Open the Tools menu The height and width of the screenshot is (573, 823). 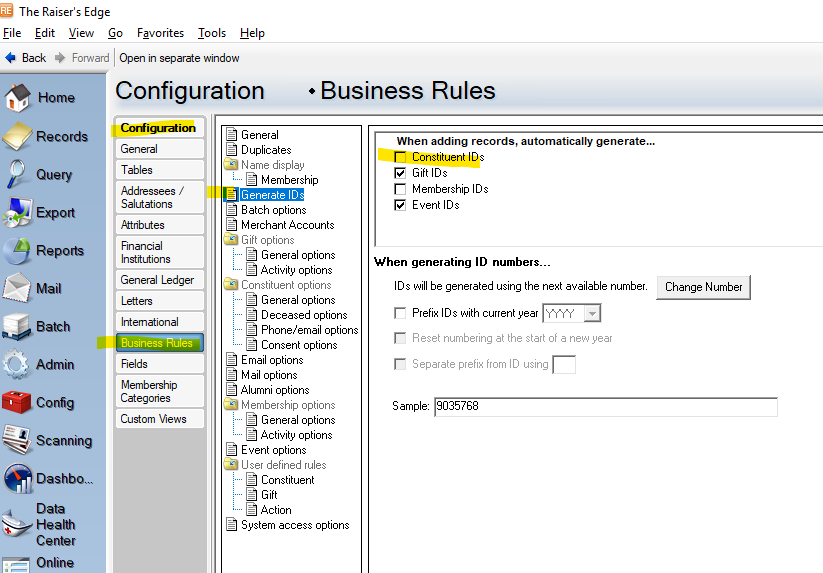[x=212, y=33]
